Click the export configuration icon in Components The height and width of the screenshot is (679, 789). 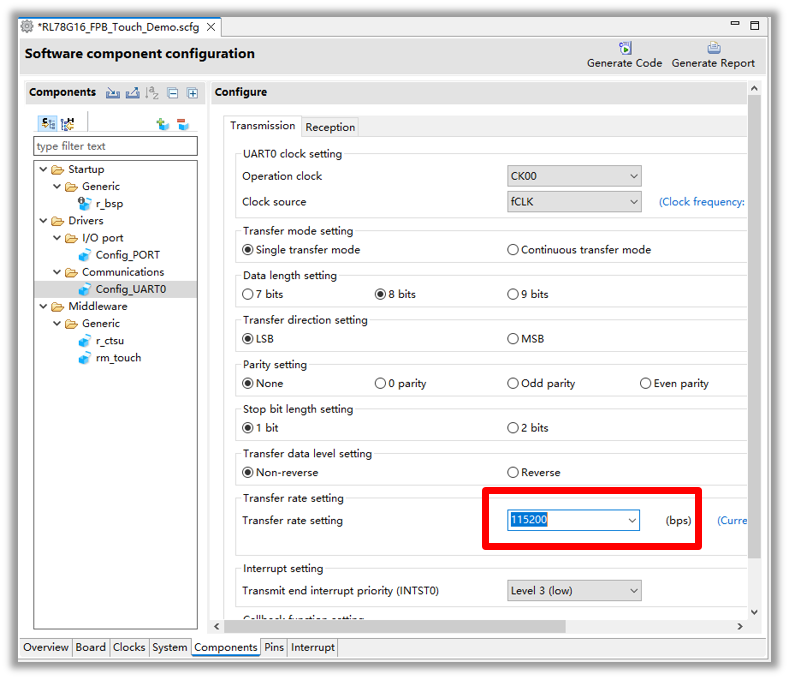pos(132,93)
